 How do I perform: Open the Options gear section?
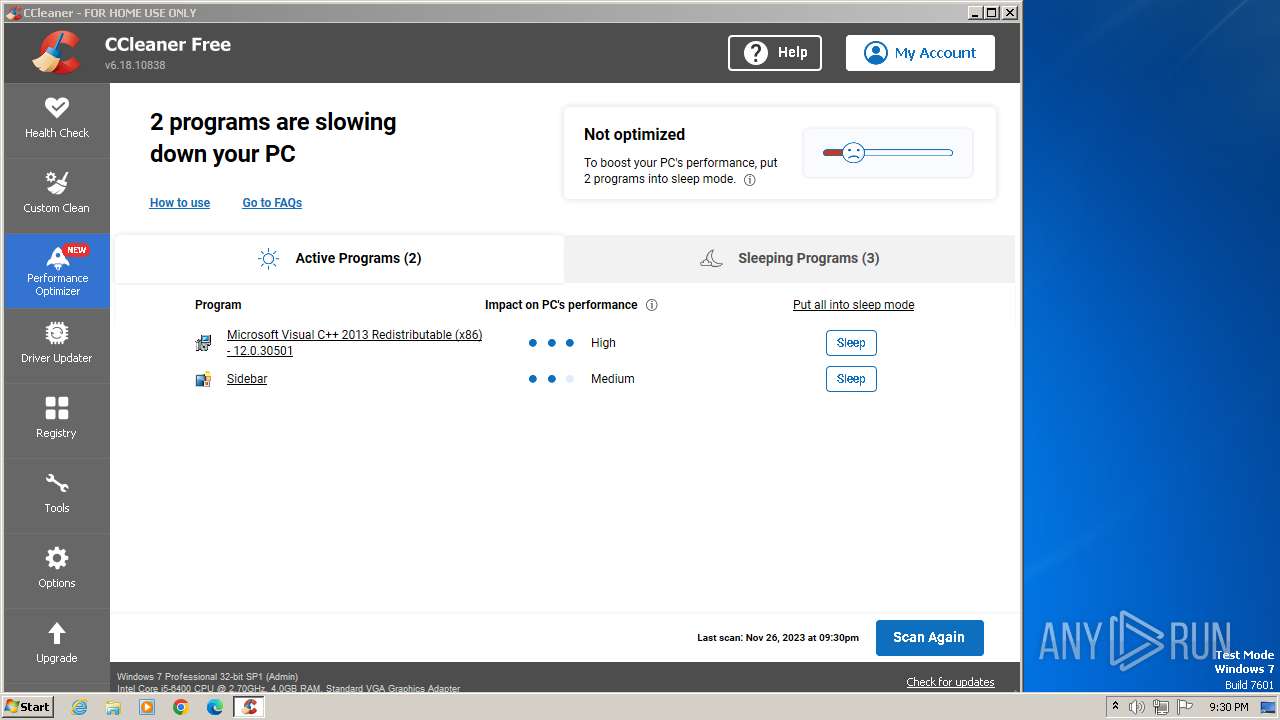click(x=57, y=570)
